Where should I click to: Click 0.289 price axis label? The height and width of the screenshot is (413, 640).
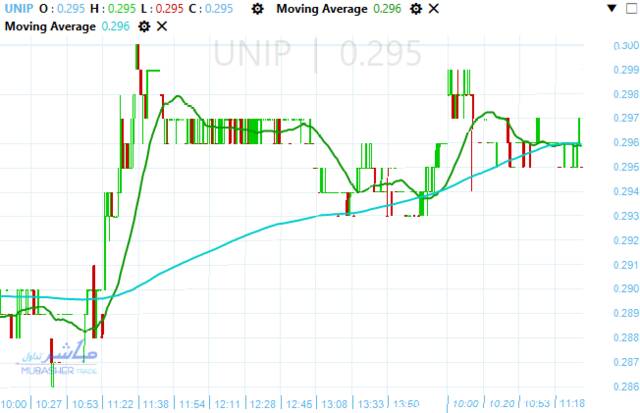pos(626,313)
